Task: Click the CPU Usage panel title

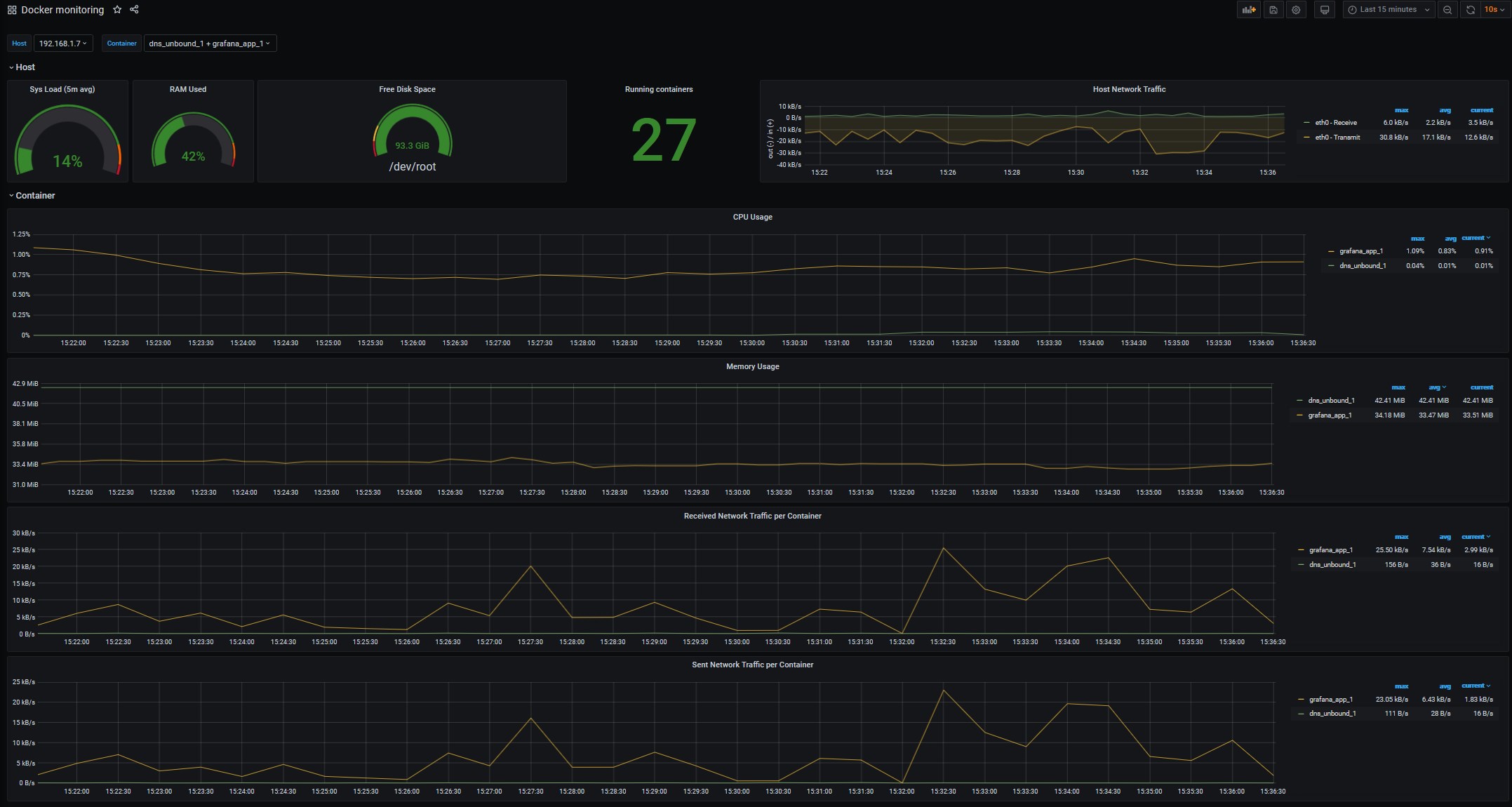Action: tap(752, 217)
